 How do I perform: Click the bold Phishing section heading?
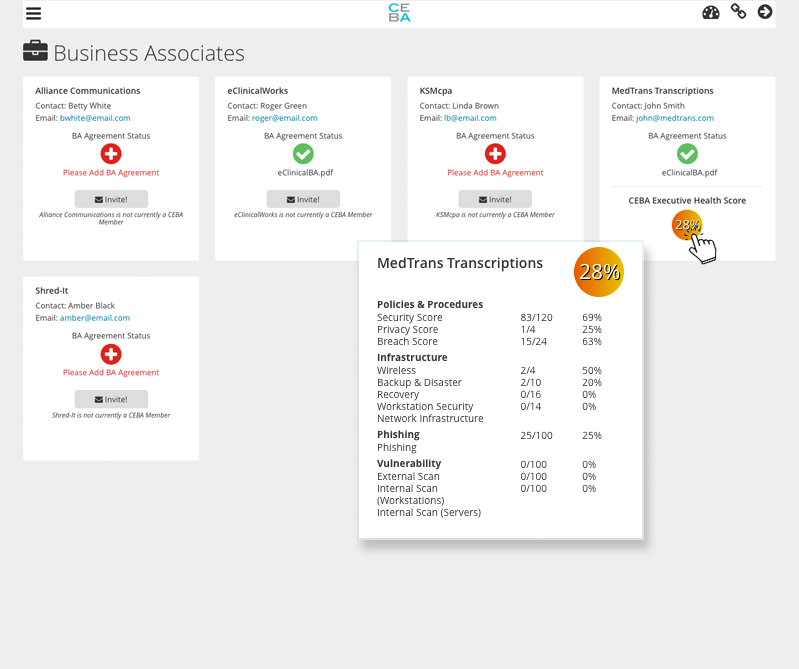398,435
